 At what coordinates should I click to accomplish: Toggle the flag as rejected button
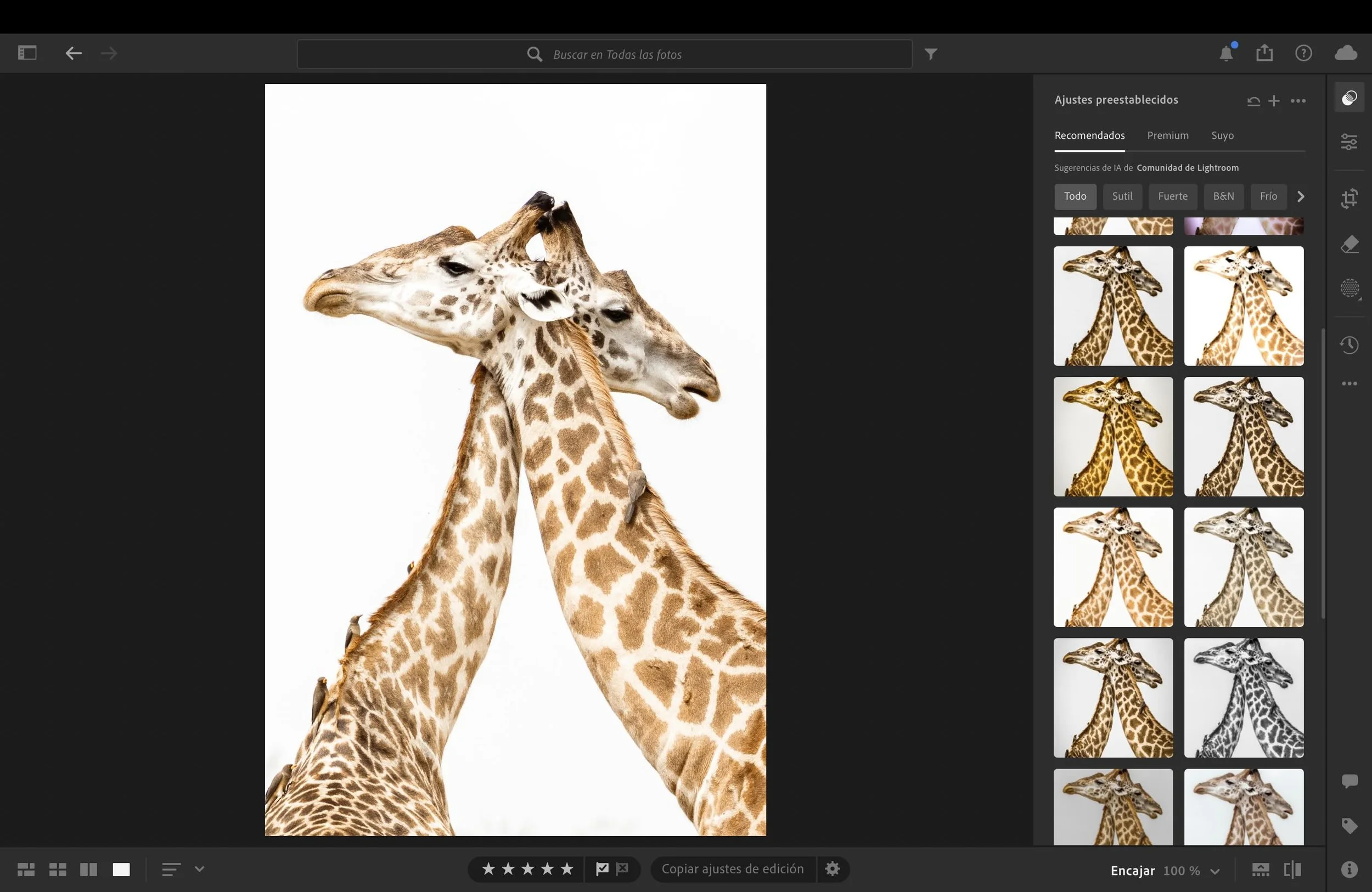click(622, 868)
